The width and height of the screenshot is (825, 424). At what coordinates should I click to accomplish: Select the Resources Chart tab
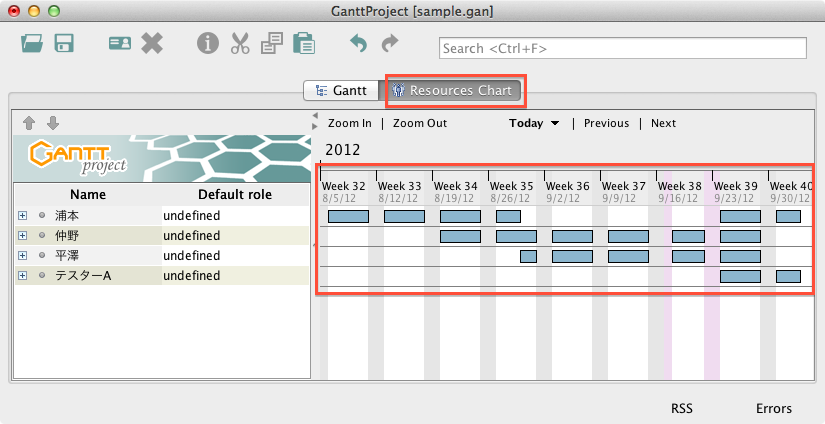tap(454, 91)
